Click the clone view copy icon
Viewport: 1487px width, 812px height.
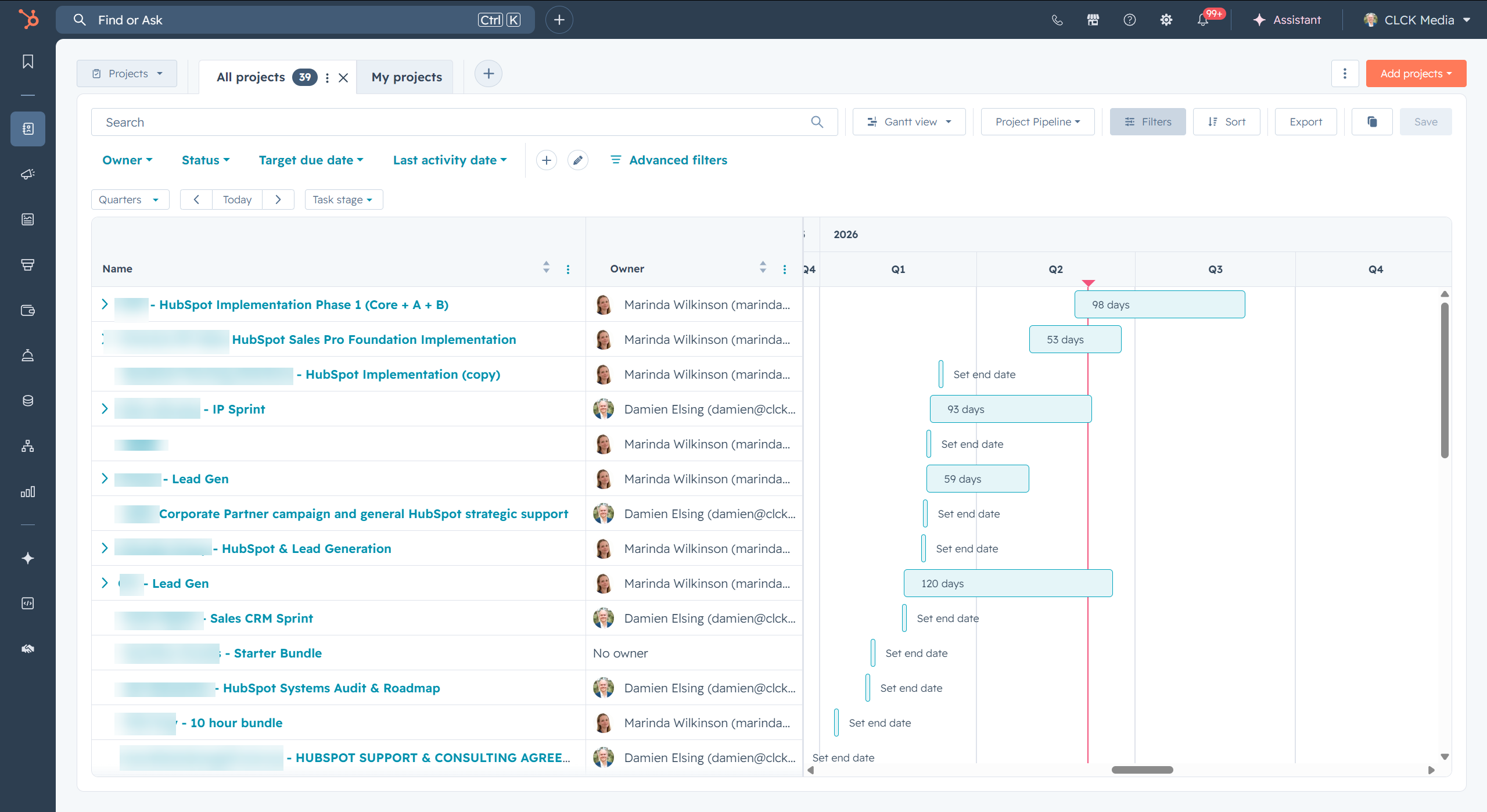click(1372, 122)
